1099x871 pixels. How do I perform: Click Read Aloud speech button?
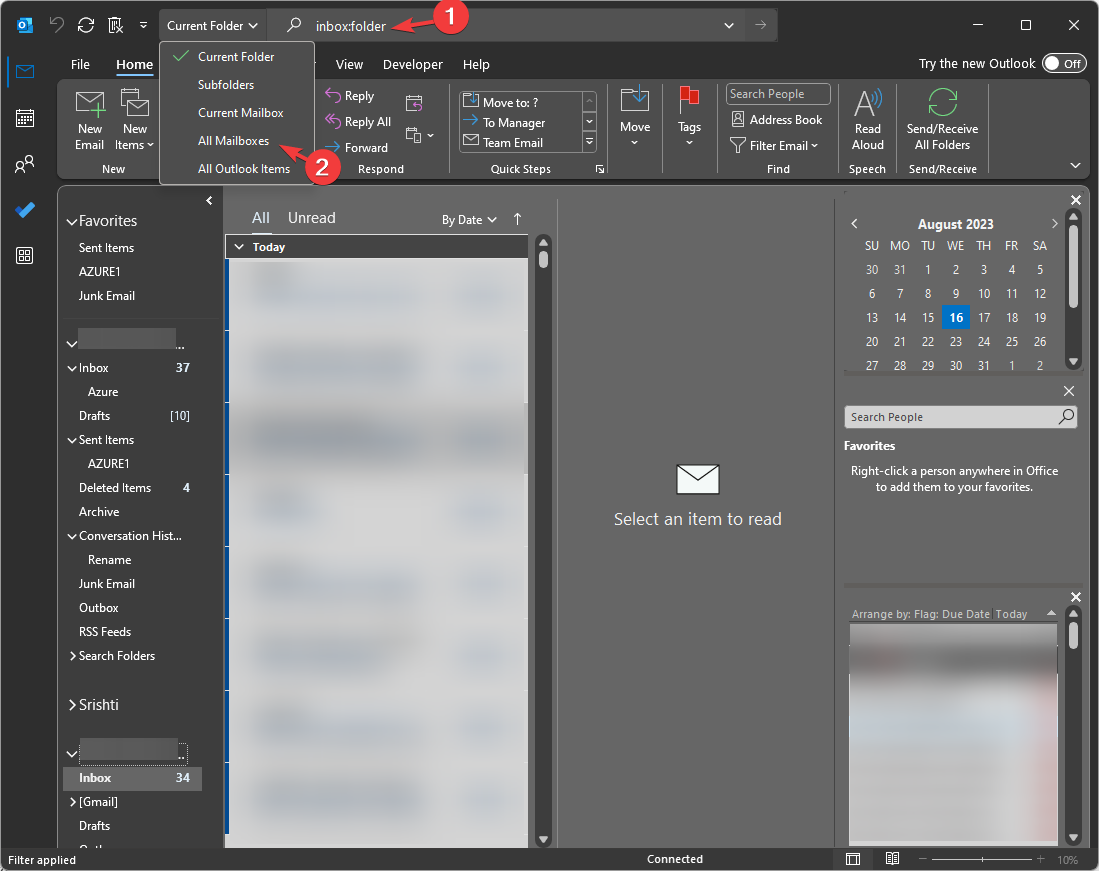868,121
